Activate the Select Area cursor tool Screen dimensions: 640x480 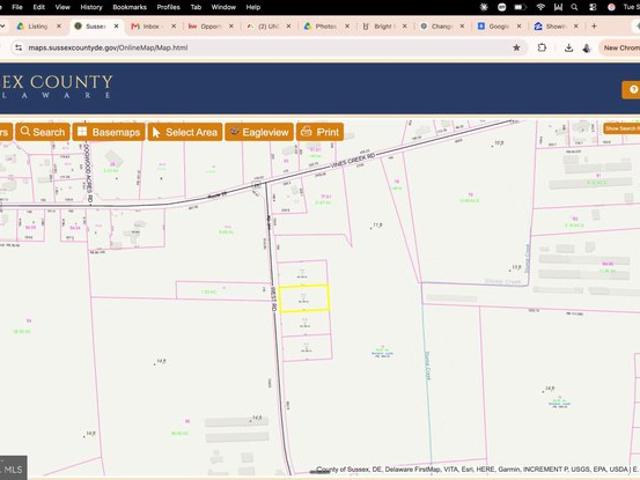(x=185, y=132)
